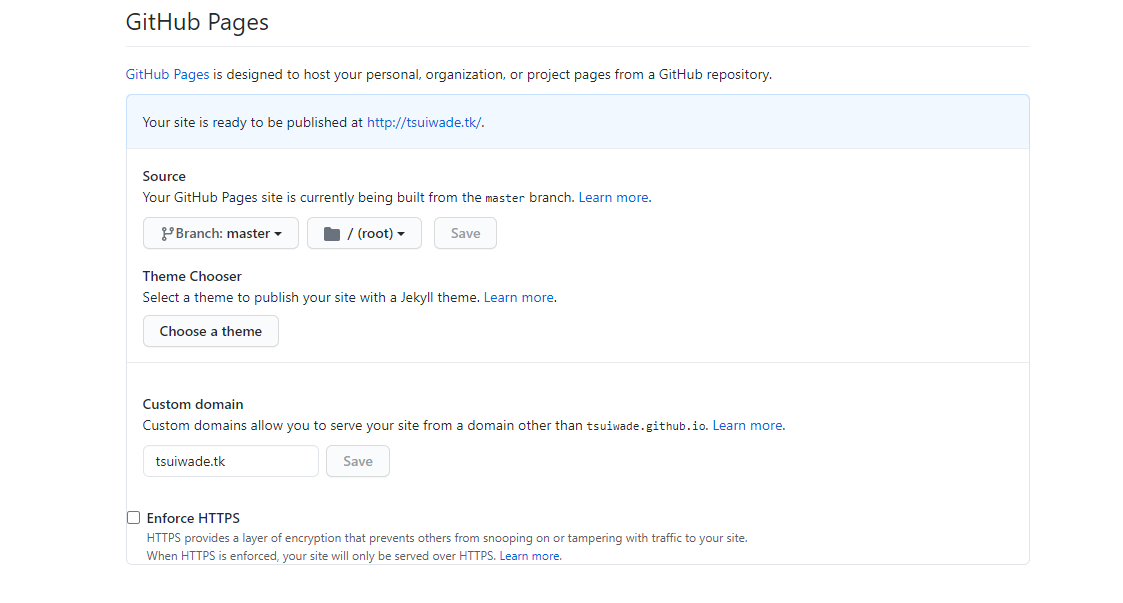Open the GitHub Pages documentation link
This screenshot has height=603, width=1123.
168,74
